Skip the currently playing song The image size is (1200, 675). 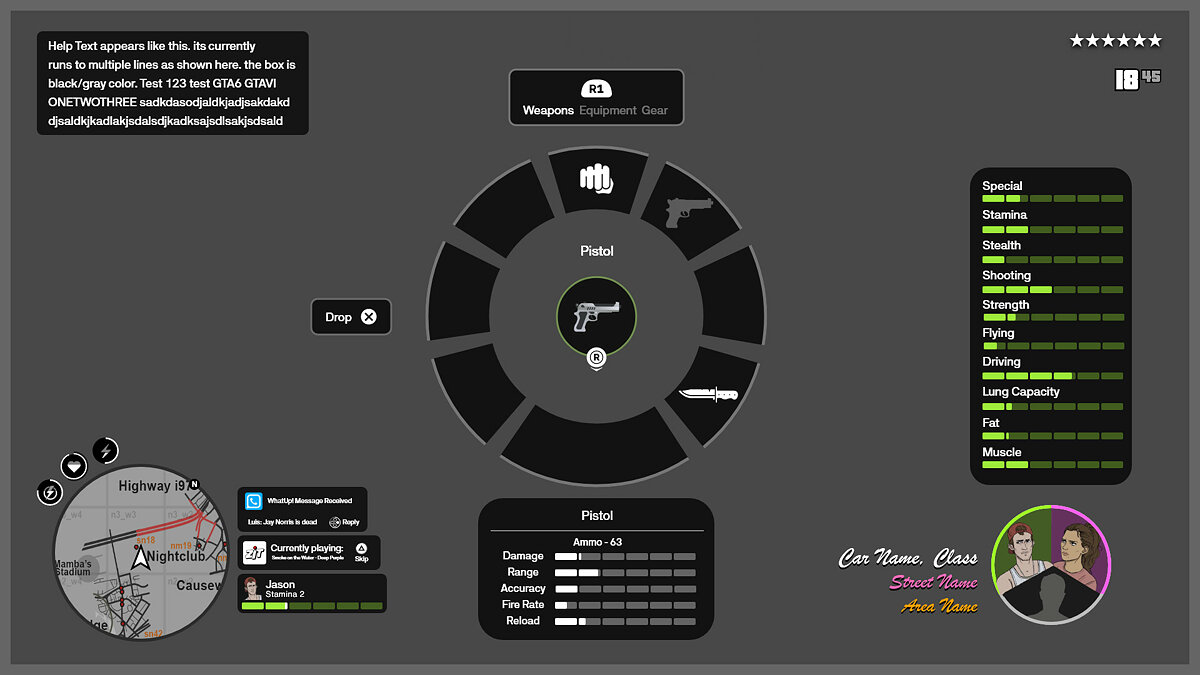[x=361, y=551]
